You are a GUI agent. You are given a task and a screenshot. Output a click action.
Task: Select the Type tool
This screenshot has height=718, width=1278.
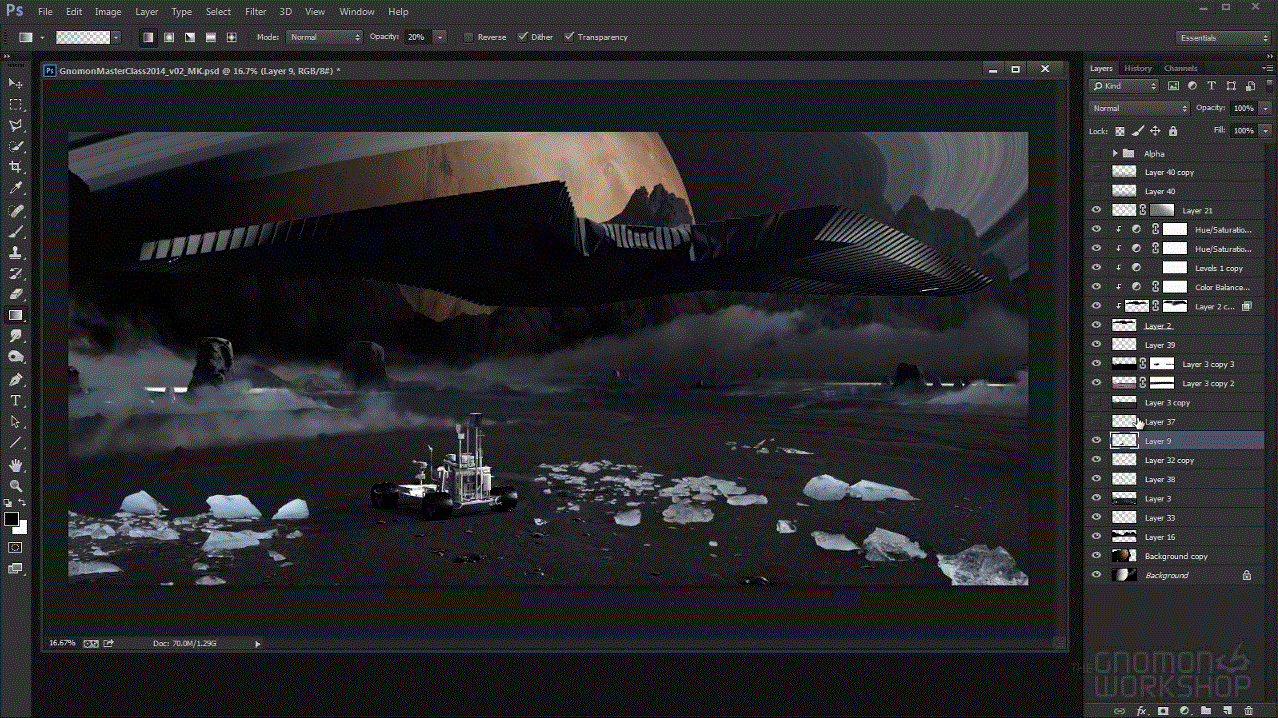pos(15,401)
